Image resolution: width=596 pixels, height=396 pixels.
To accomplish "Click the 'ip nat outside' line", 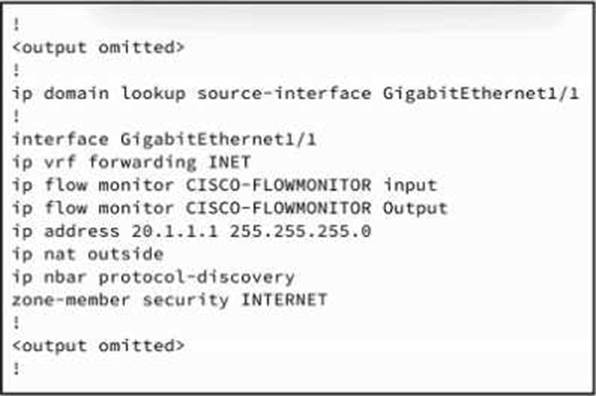I will coord(88,254).
